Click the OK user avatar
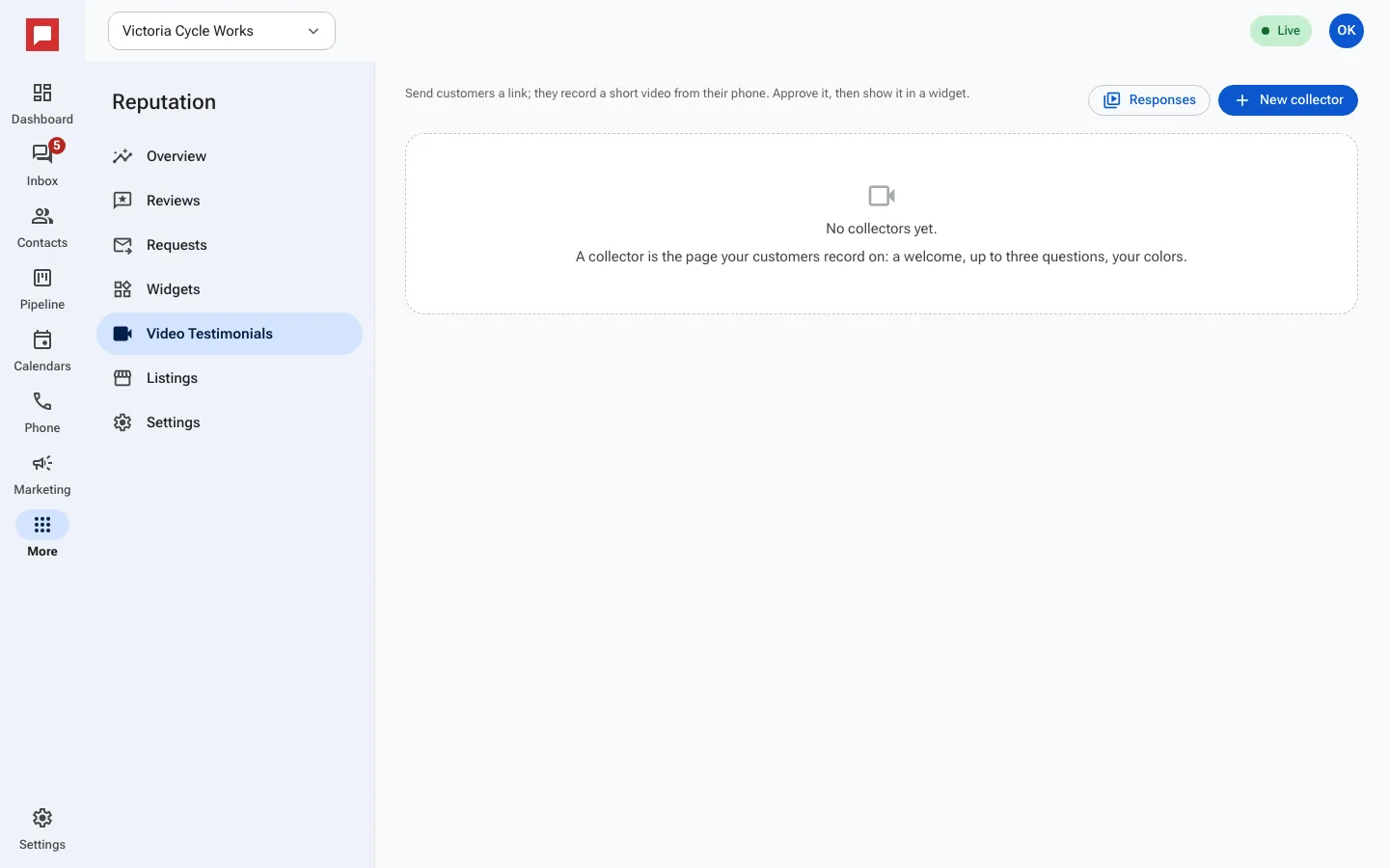This screenshot has height=868, width=1389. coord(1347,31)
